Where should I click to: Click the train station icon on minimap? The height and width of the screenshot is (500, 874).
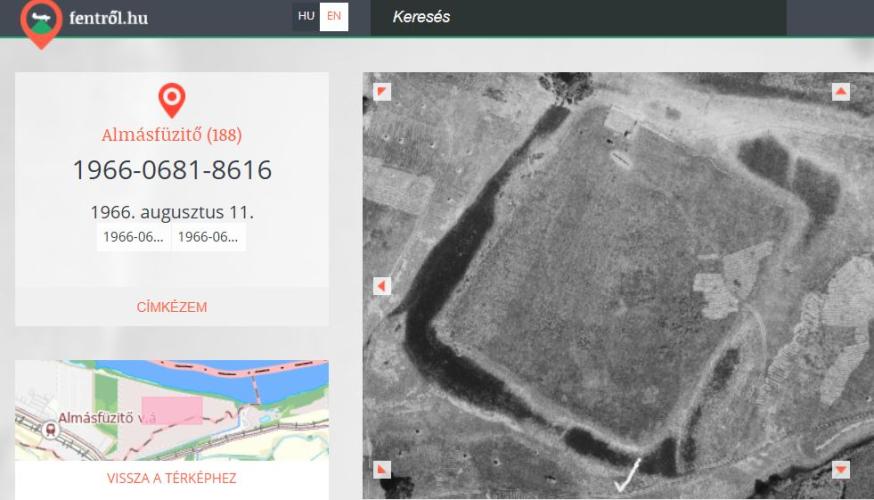pyautogui.click(x=50, y=427)
